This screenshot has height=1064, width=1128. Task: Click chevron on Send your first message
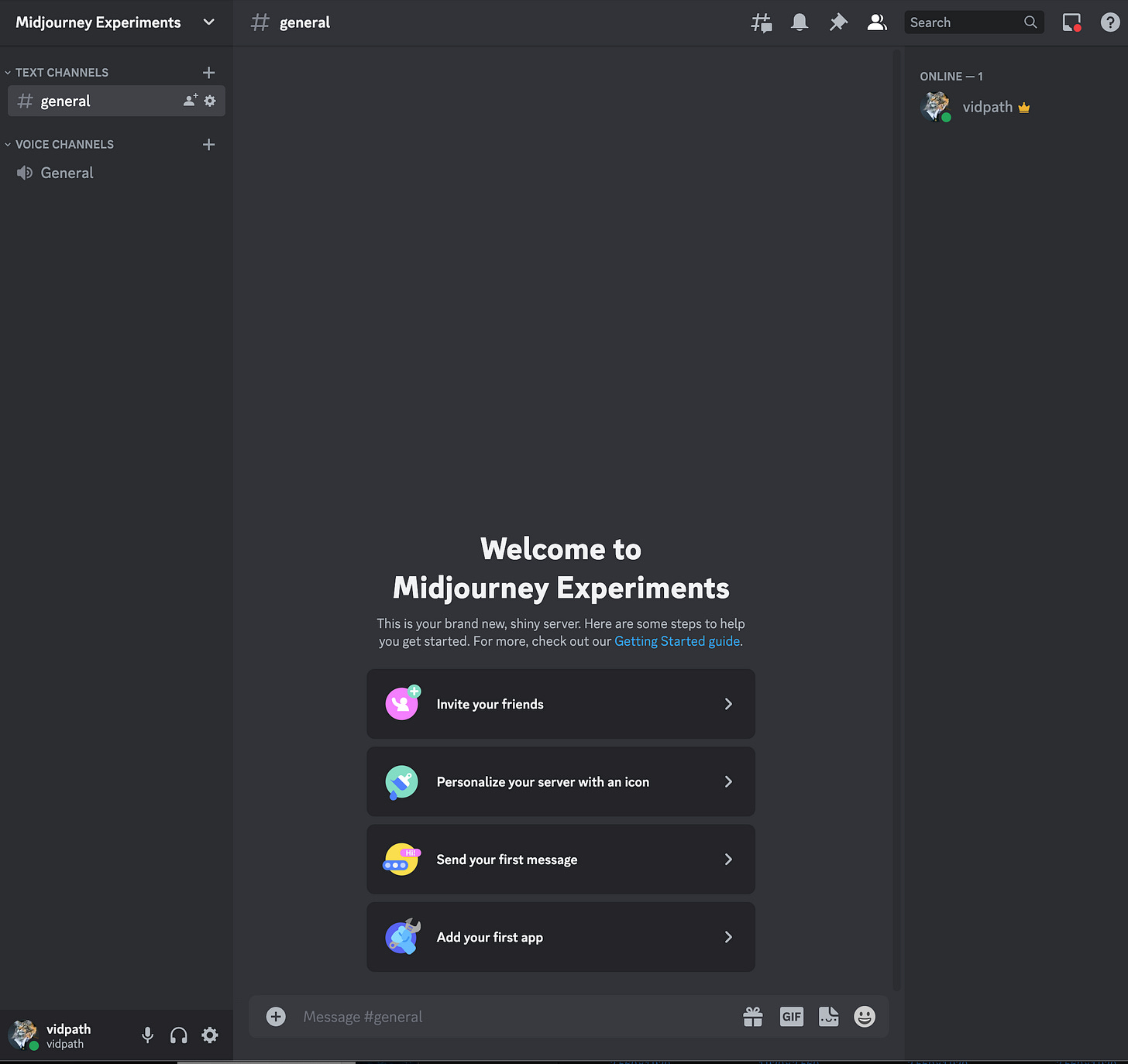coord(728,860)
